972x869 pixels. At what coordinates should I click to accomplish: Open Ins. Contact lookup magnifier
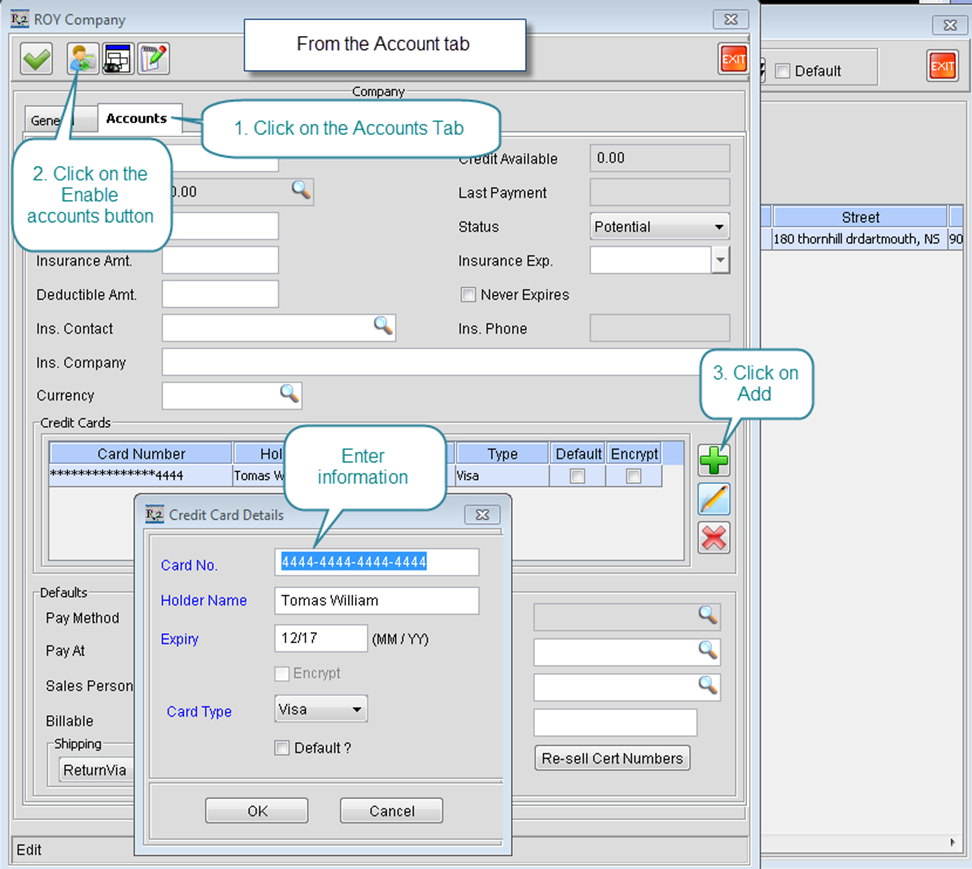(x=383, y=326)
